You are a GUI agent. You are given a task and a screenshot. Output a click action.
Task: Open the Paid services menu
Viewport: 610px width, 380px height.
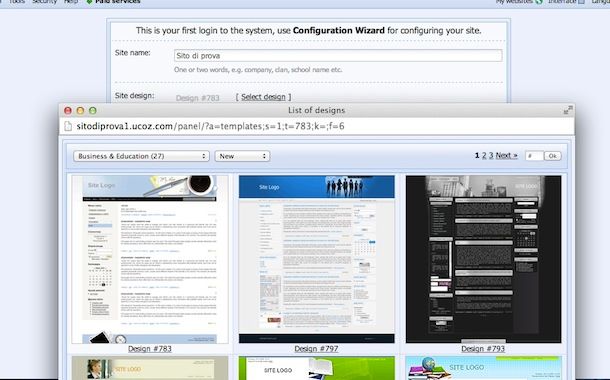click(113, 2)
